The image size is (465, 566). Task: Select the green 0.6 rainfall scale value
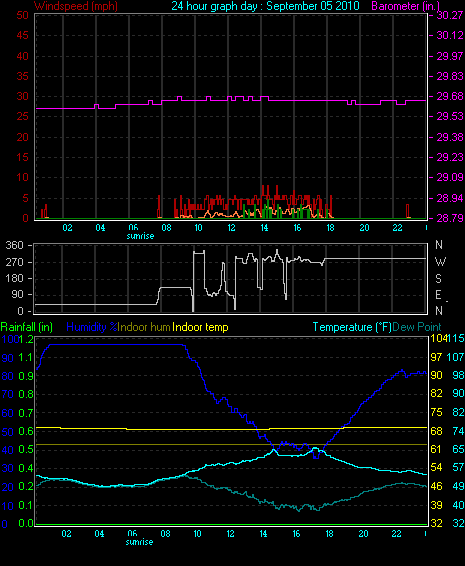pyautogui.click(x=26, y=431)
